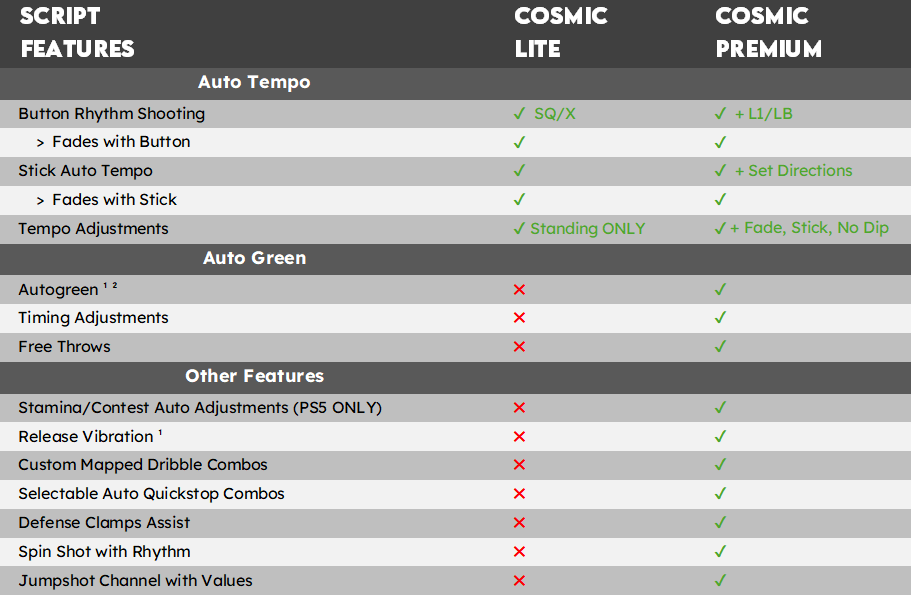
Task: Click the green check for Autogreen in Cosmic Premium
Action: pos(721,289)
